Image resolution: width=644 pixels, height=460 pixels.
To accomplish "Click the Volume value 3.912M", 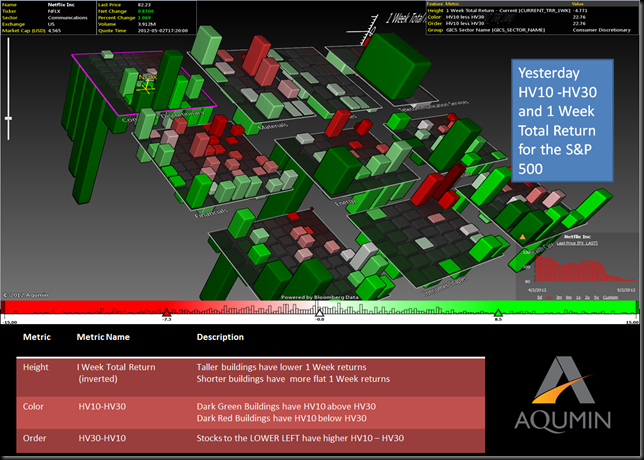I will (146, 24).
